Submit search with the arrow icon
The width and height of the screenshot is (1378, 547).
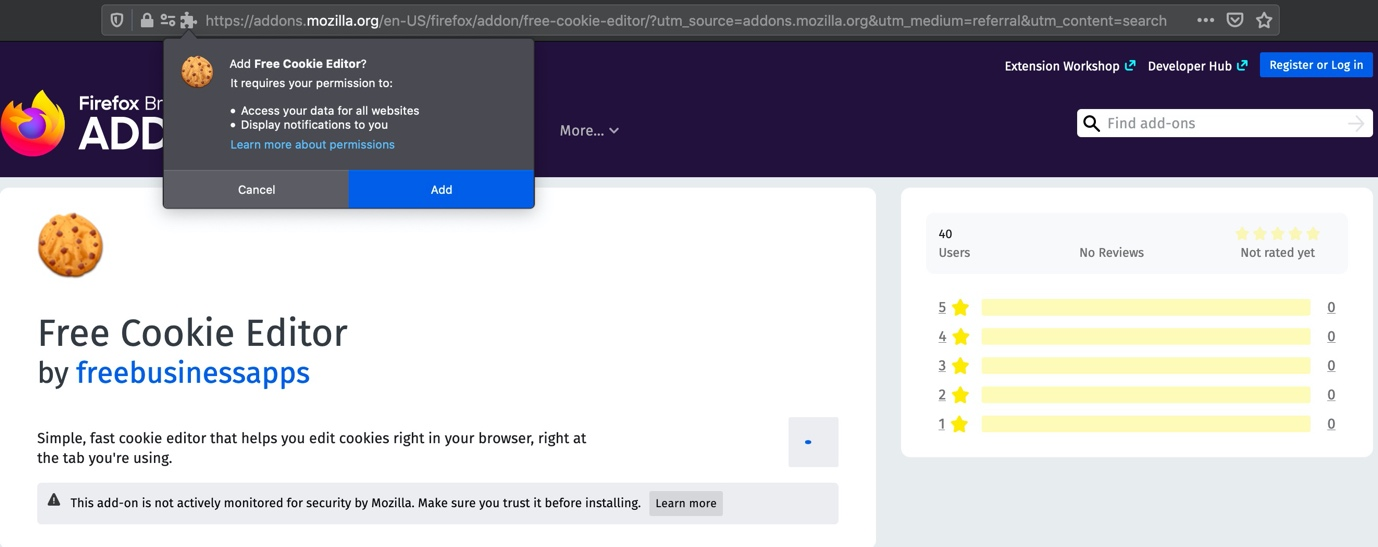click(1355, 123)
